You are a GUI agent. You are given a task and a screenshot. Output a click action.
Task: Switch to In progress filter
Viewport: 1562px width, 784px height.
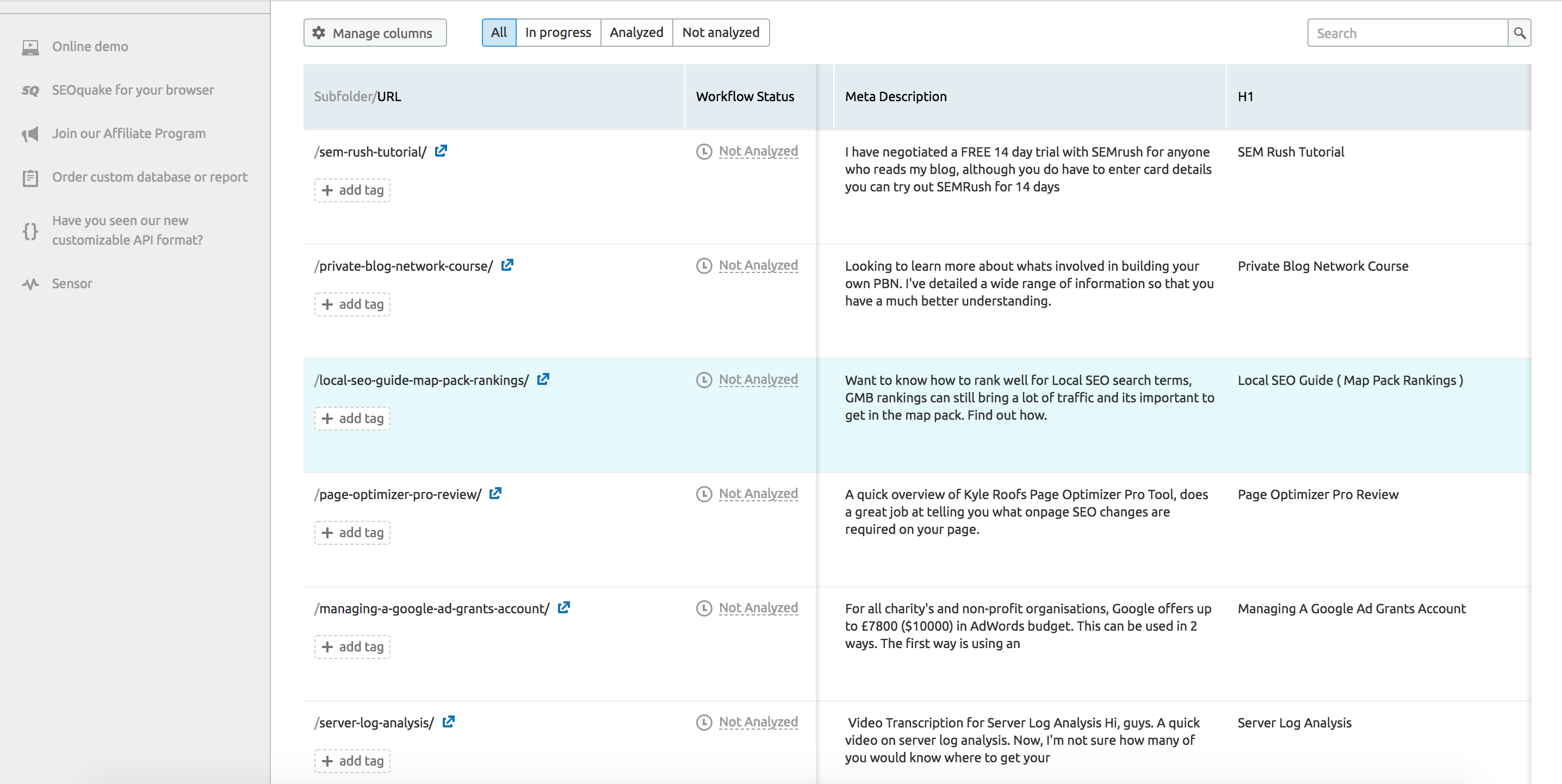point(558,33)
